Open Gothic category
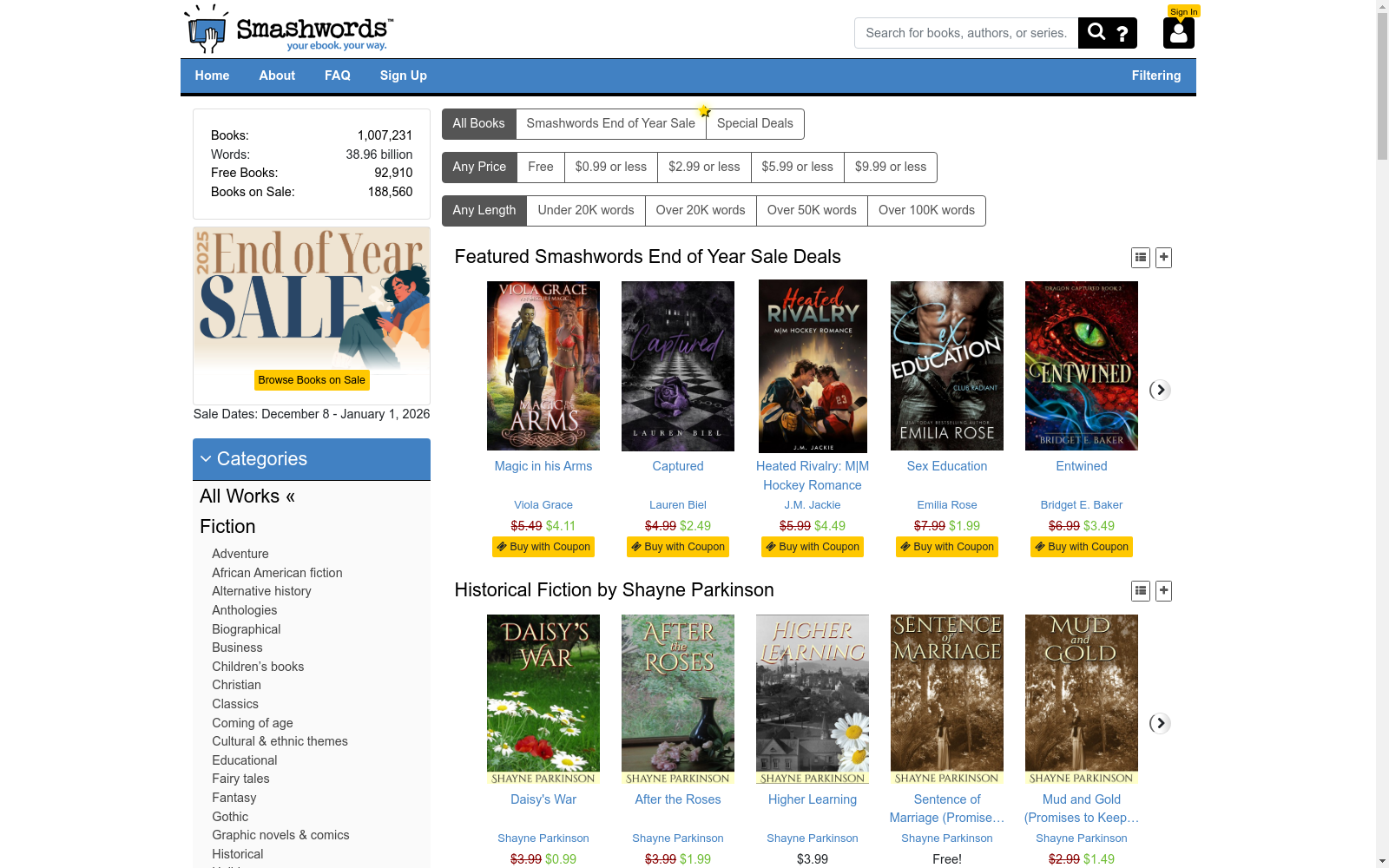 point(230,817)
